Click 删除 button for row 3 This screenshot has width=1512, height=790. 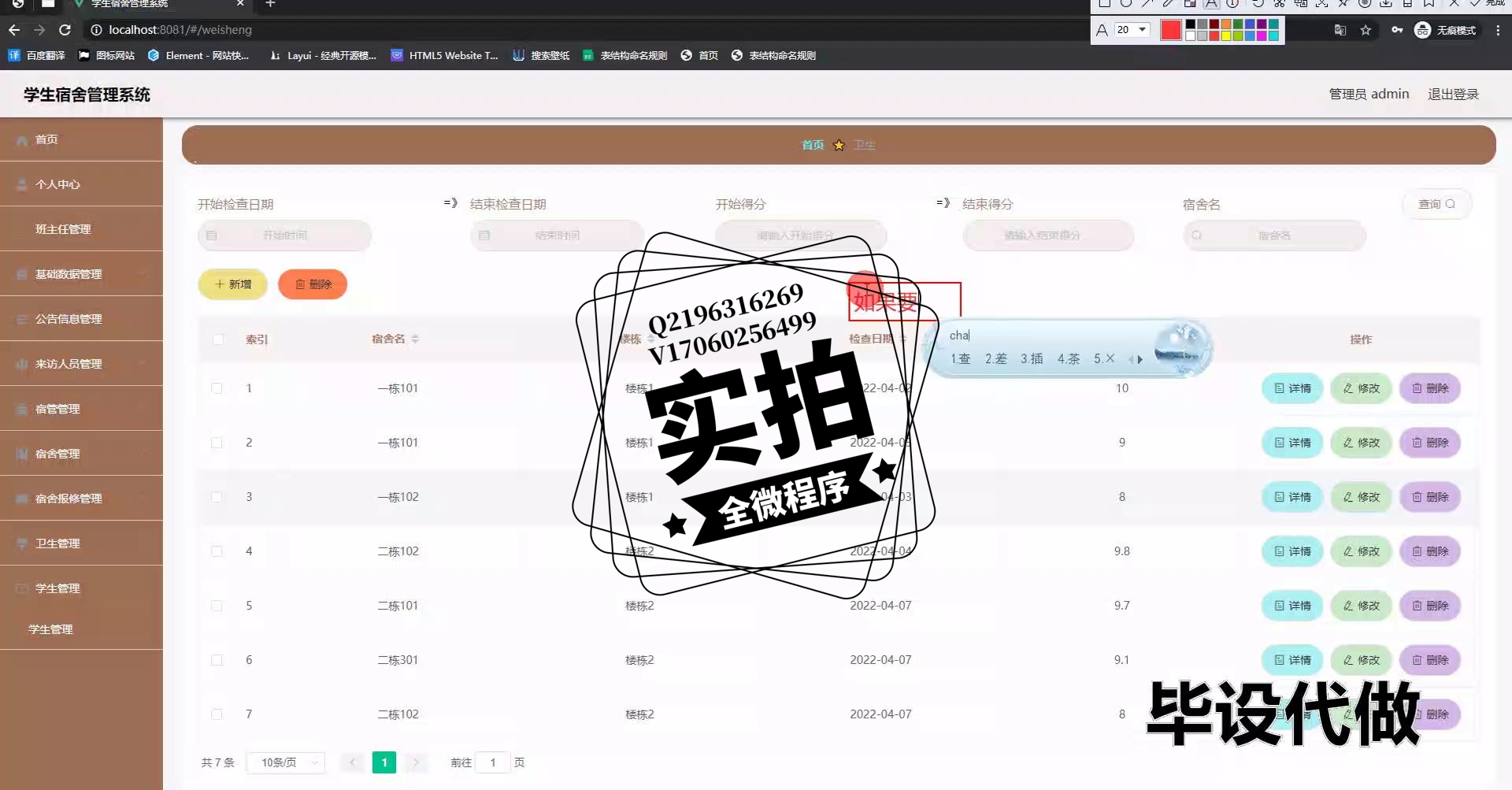(1430, 497)
